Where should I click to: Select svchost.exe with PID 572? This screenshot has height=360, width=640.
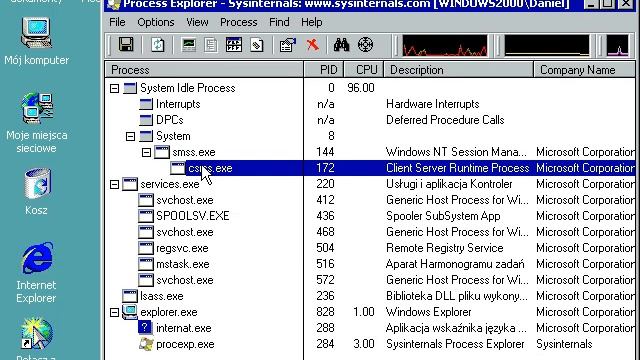click(x=184, y=280)
